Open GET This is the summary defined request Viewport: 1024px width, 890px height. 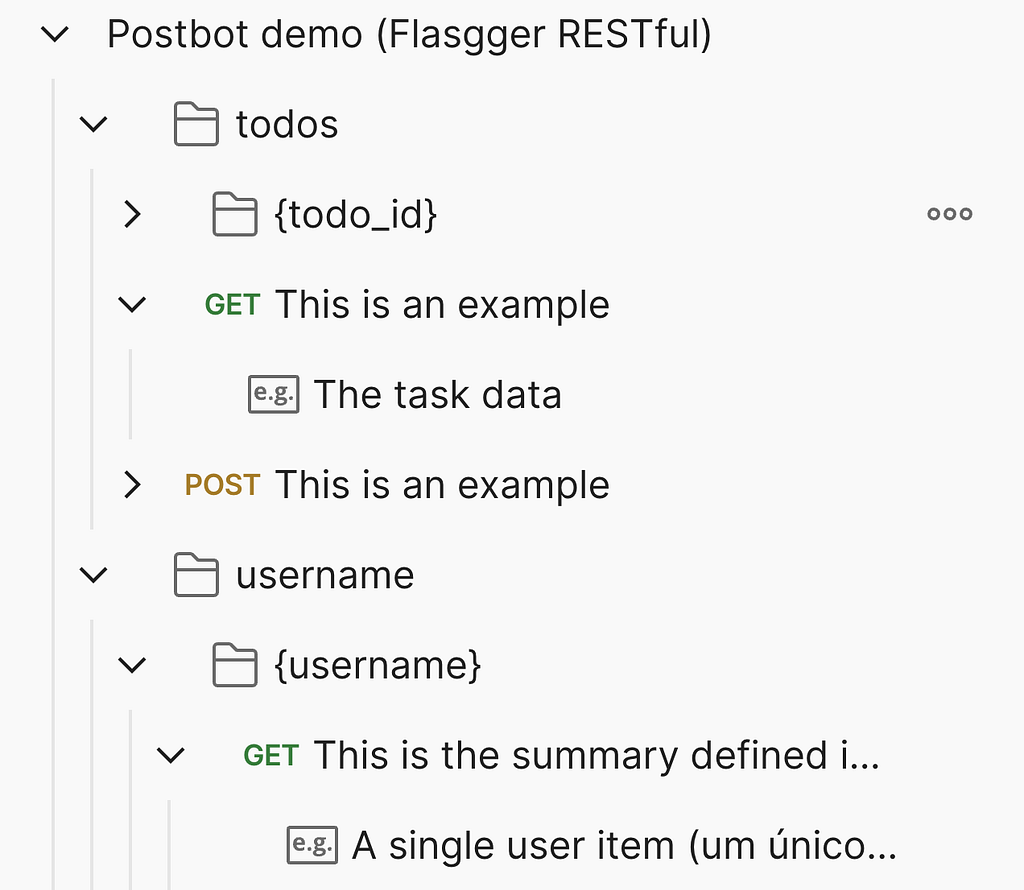[562, 755]
